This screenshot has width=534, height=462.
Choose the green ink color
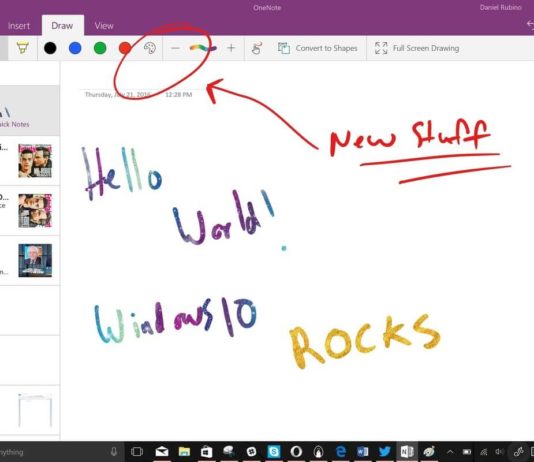click(x=100, y=48)
